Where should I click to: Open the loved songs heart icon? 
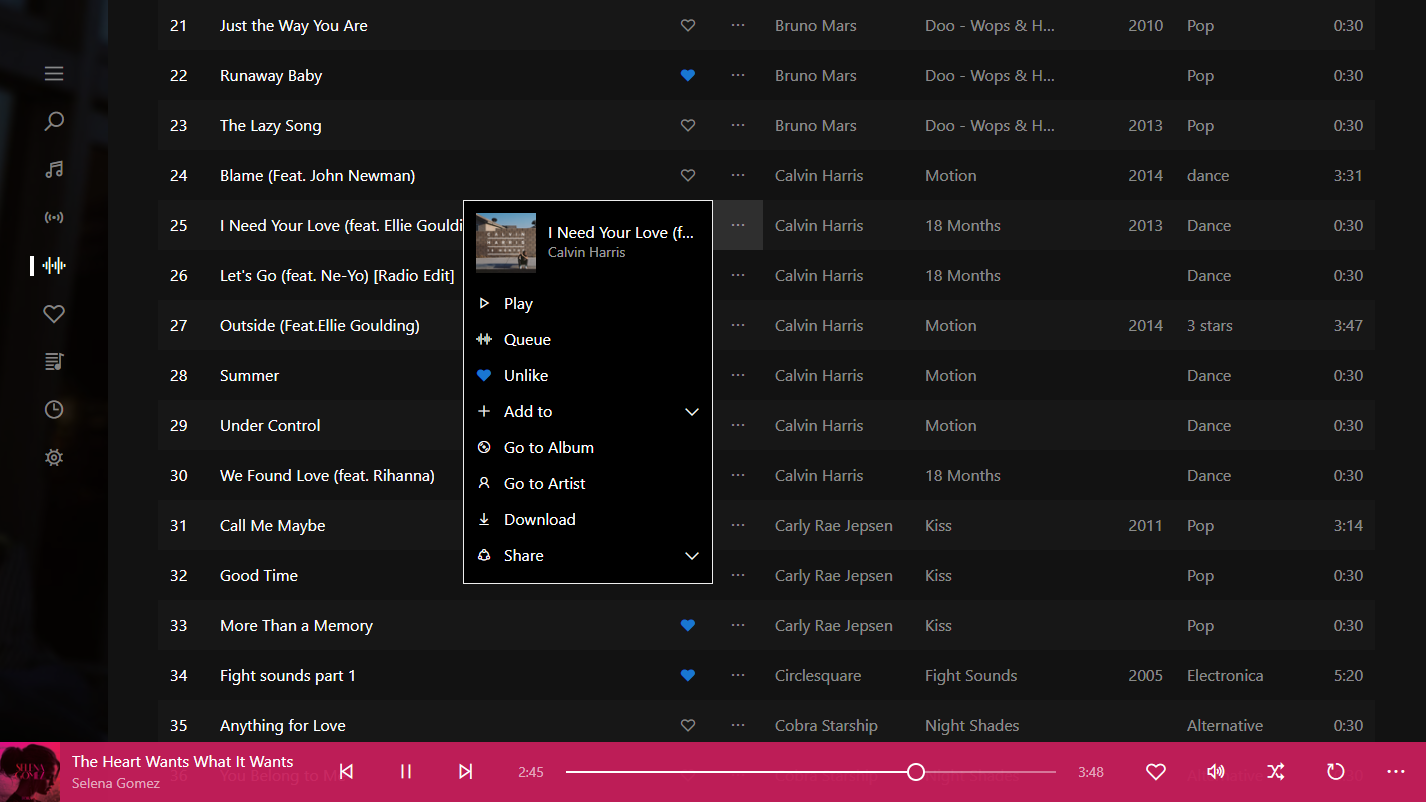[x=53, y=313]
